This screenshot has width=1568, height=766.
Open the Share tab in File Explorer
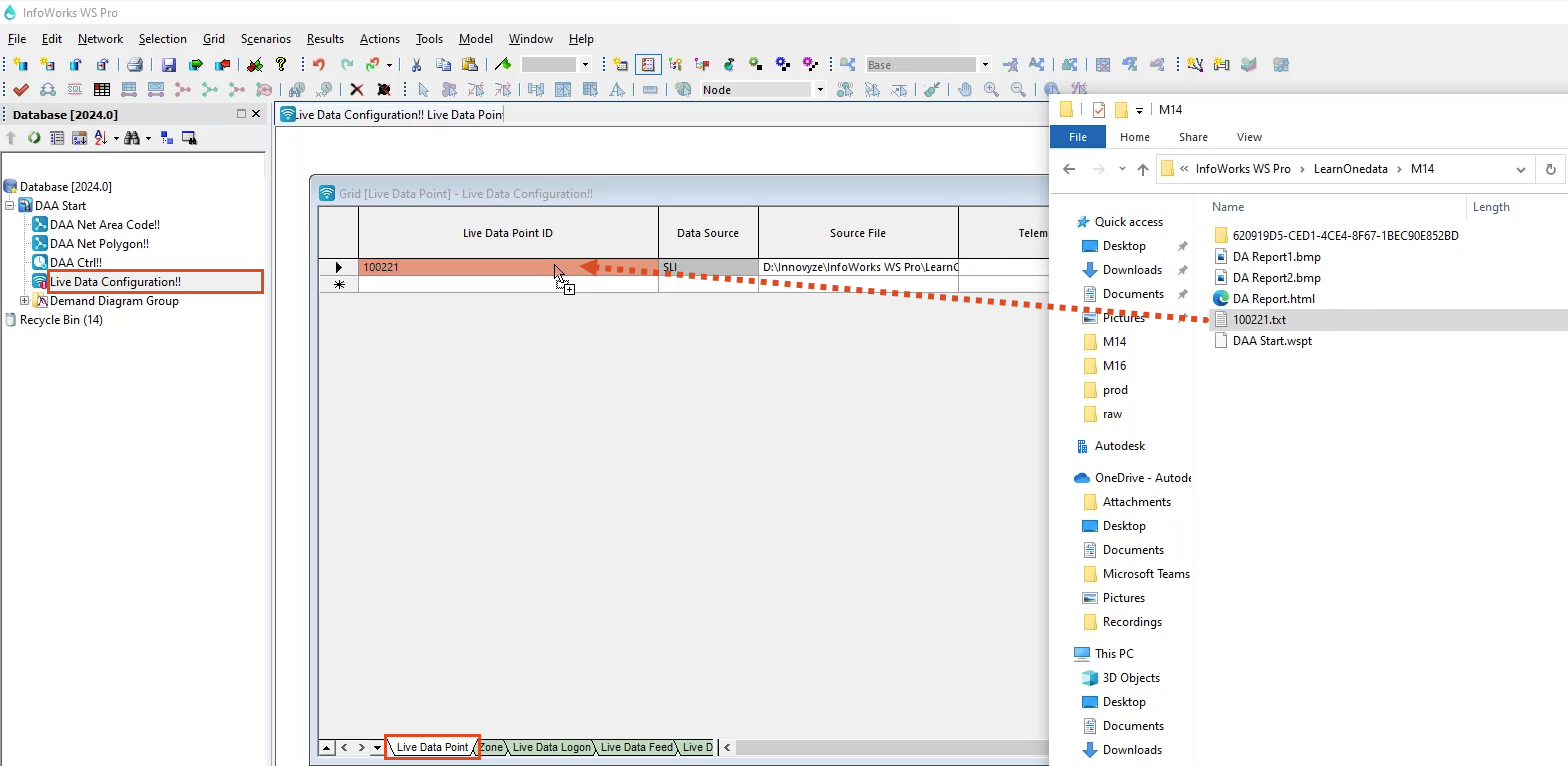pyautogui.click(x=1193, y=137)
